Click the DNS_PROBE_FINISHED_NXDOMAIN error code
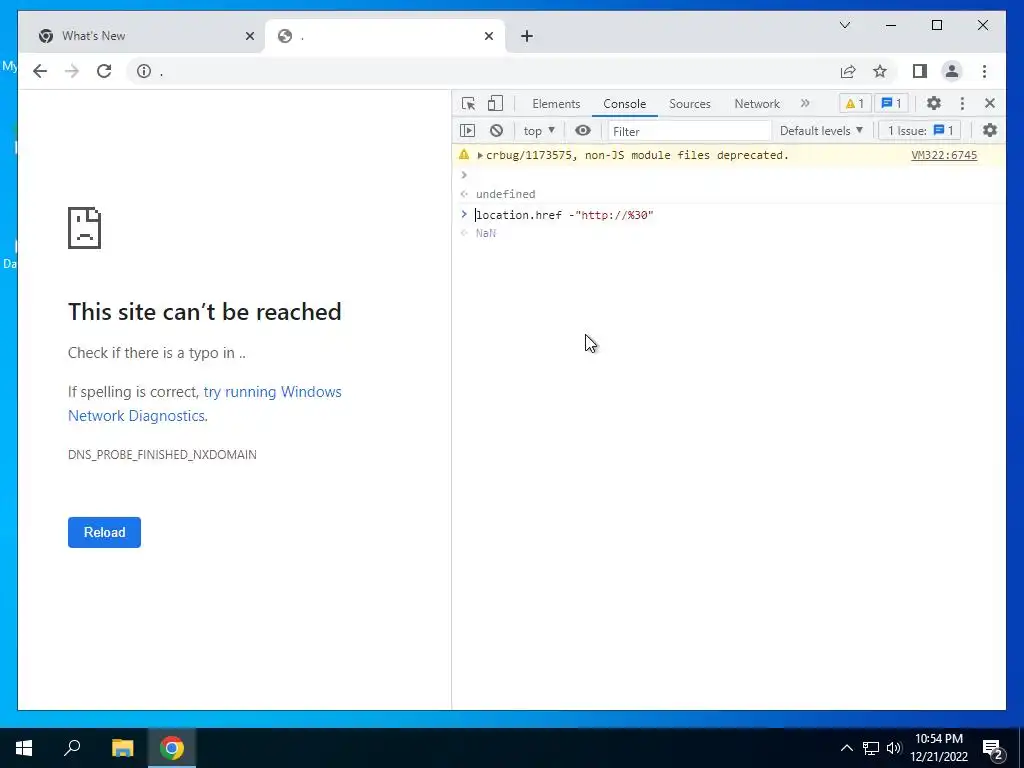 (x=162, y=455)
